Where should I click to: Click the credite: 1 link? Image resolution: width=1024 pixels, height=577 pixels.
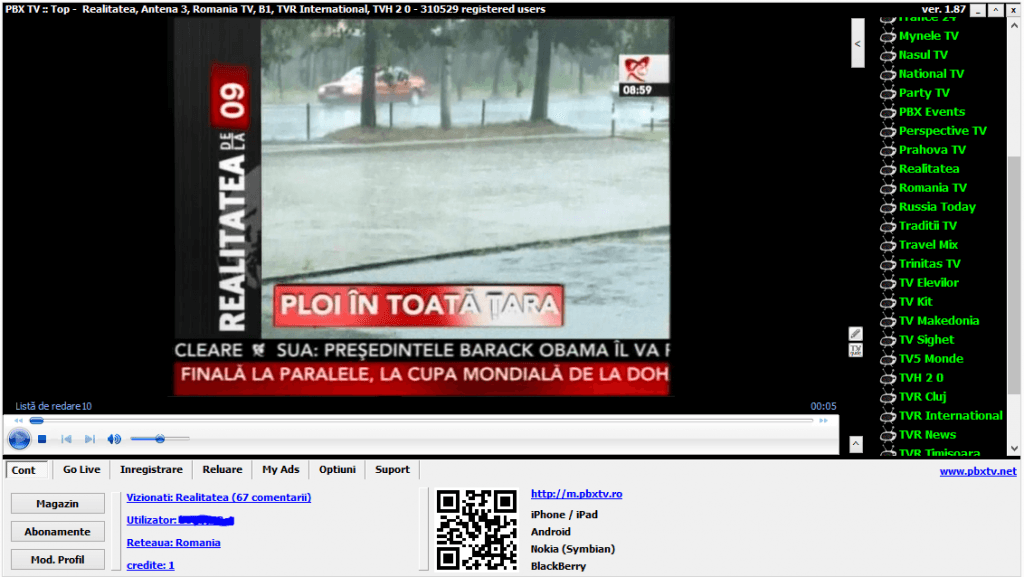(x=150, y=565)
